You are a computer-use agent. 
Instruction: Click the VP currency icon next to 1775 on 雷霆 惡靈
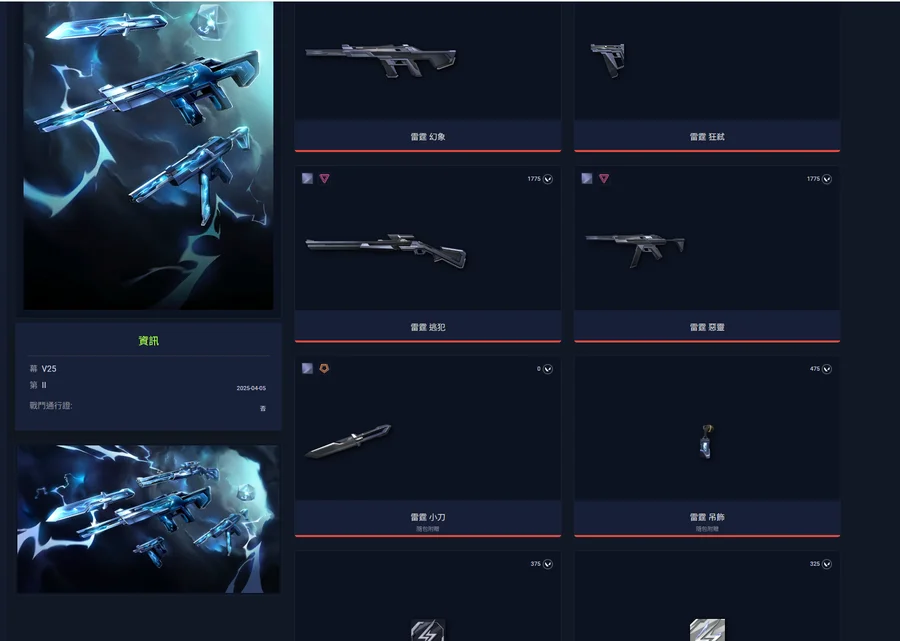pos(827,179)
